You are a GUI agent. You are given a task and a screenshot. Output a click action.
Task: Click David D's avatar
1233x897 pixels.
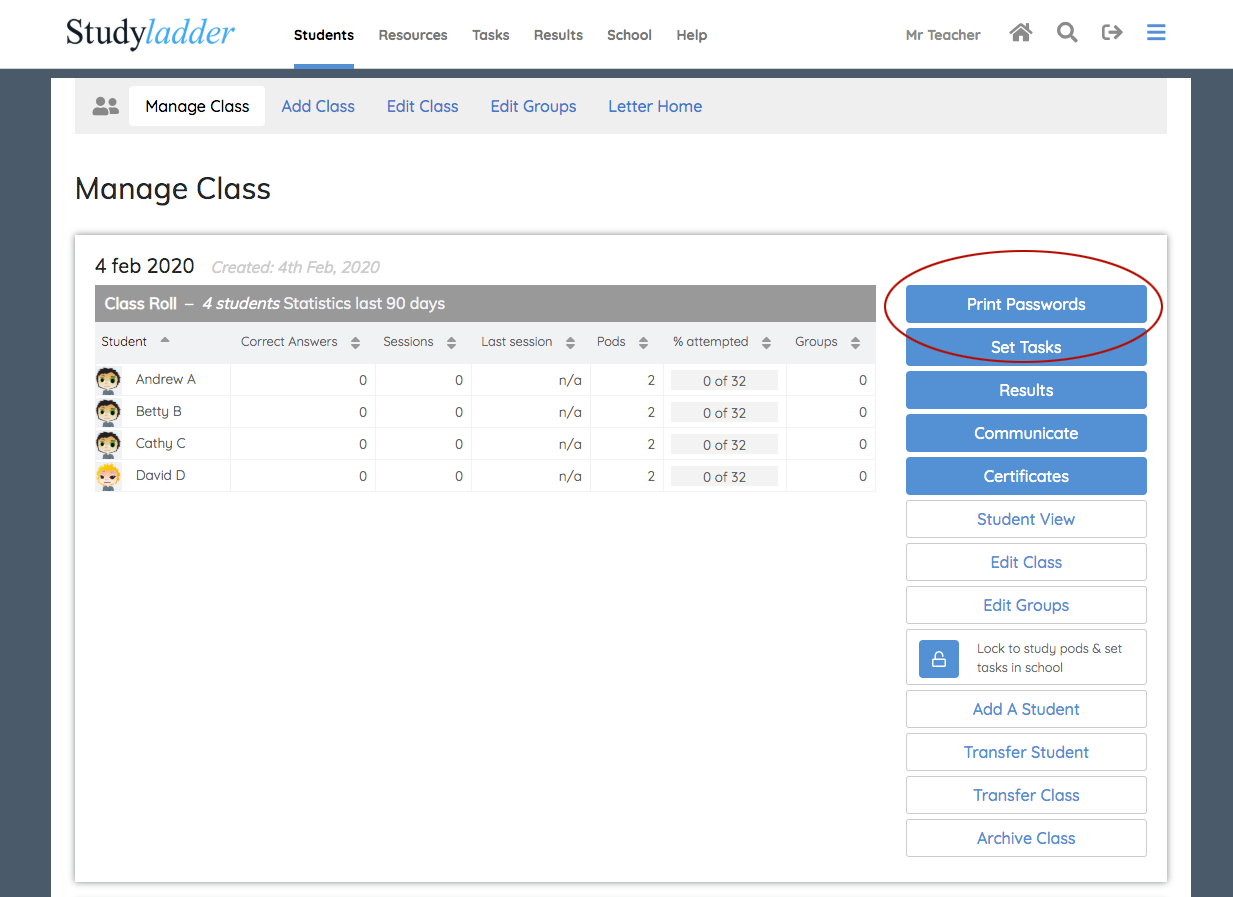[x=108, y=476]
